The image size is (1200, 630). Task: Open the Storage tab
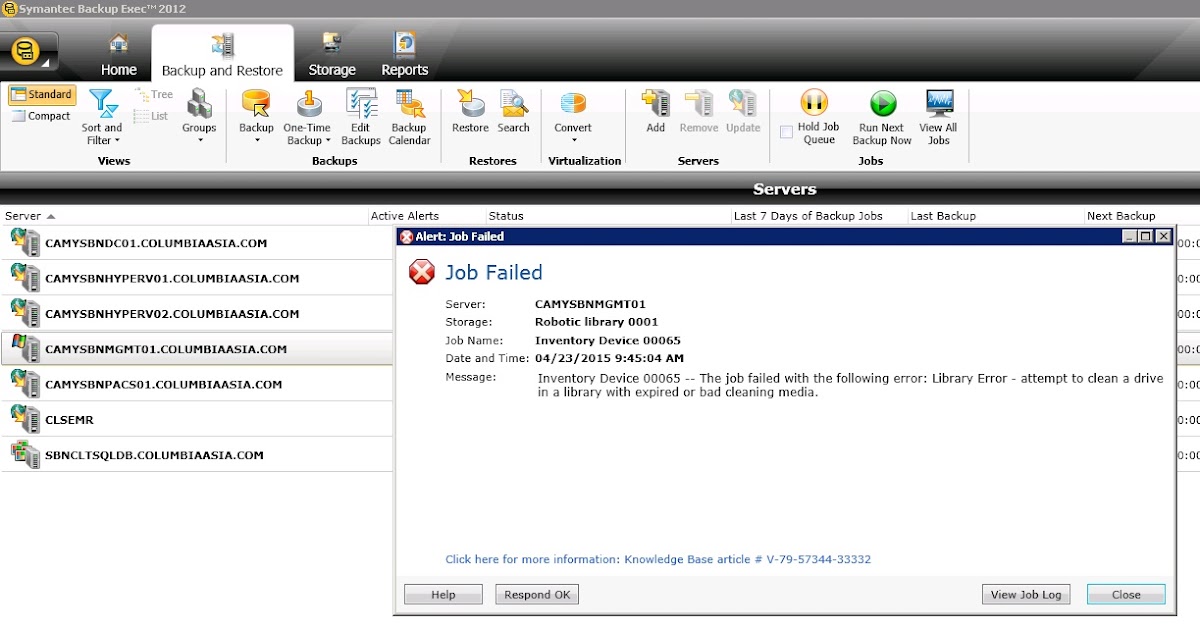(332, 56)
